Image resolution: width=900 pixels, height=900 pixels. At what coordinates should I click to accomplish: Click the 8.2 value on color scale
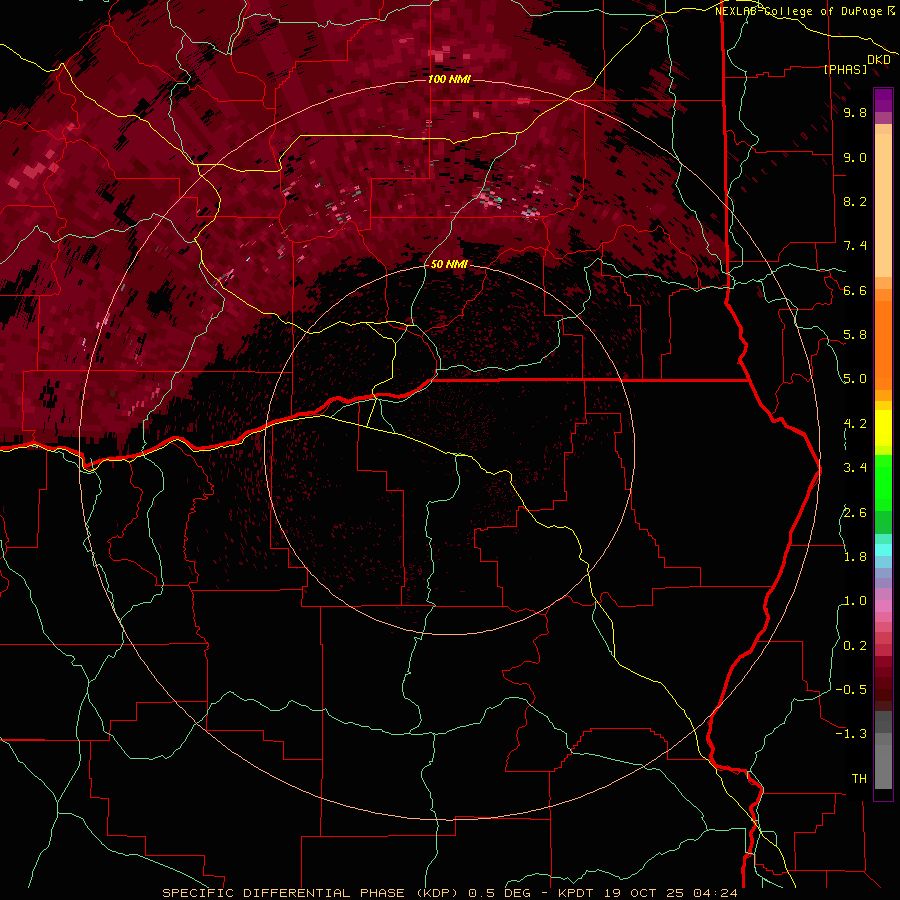855,201
